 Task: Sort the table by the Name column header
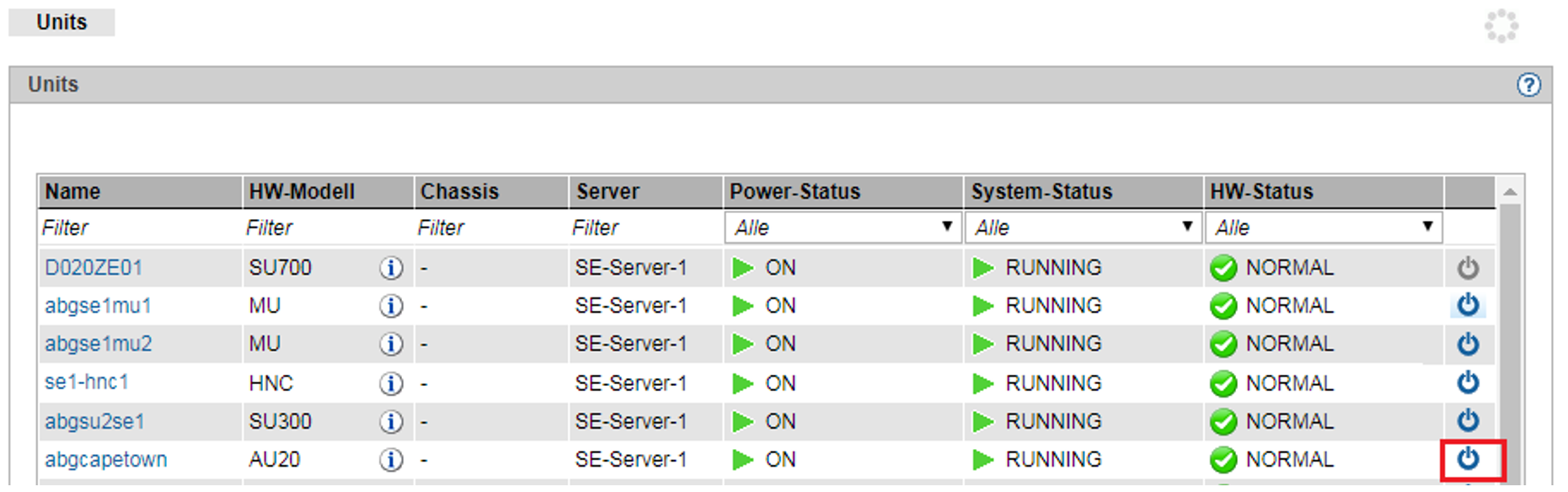click(72, 192)
